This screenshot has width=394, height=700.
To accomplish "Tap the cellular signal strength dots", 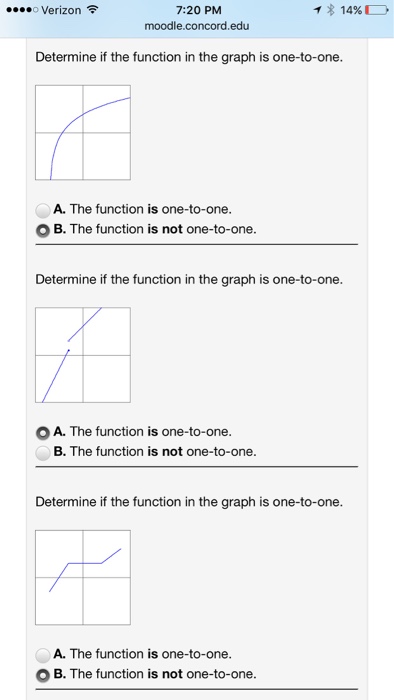I will coord(19,10).
